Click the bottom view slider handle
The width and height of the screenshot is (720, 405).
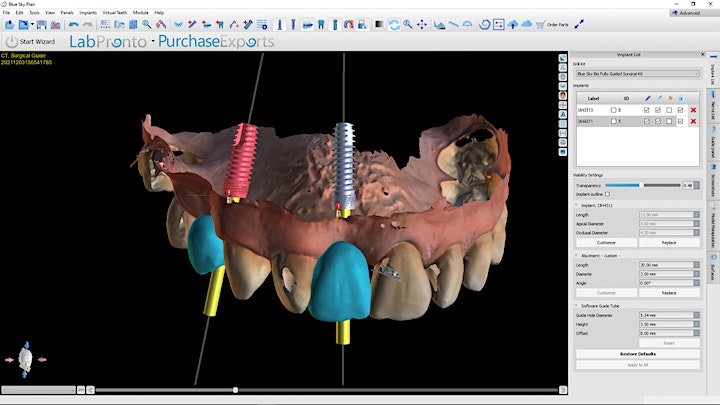coord(235,390)
